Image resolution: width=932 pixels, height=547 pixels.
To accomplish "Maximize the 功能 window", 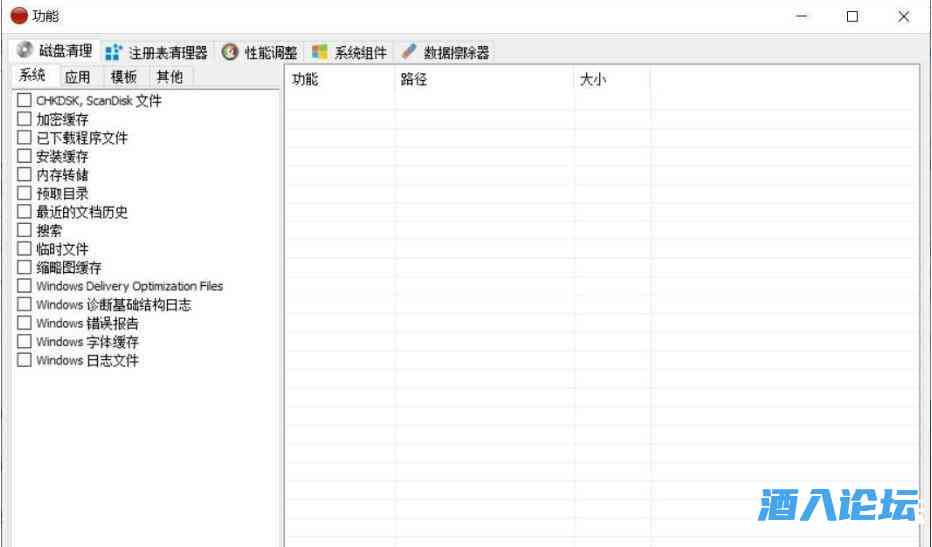I will point(852,16).
